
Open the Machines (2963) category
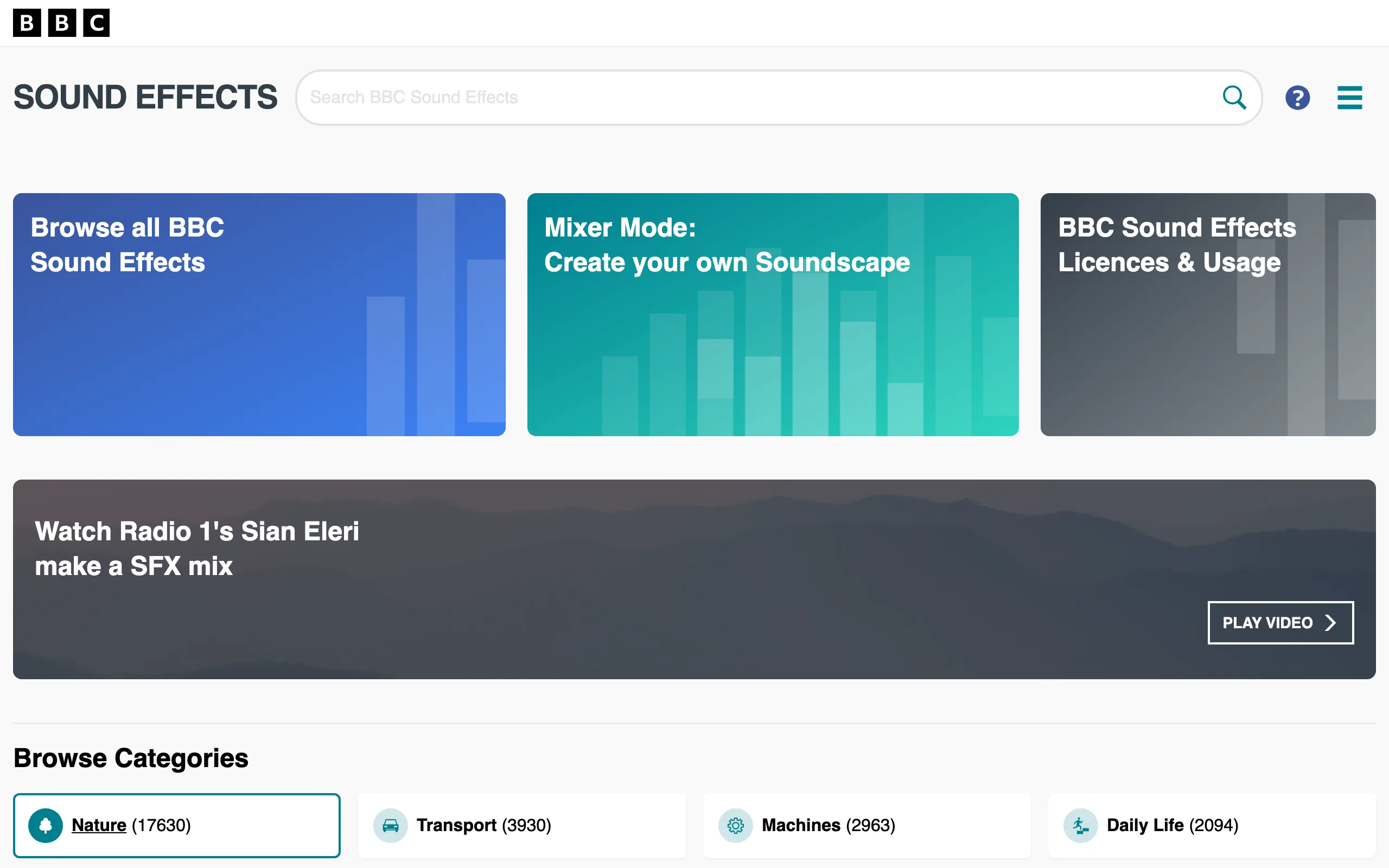point(866,826)
